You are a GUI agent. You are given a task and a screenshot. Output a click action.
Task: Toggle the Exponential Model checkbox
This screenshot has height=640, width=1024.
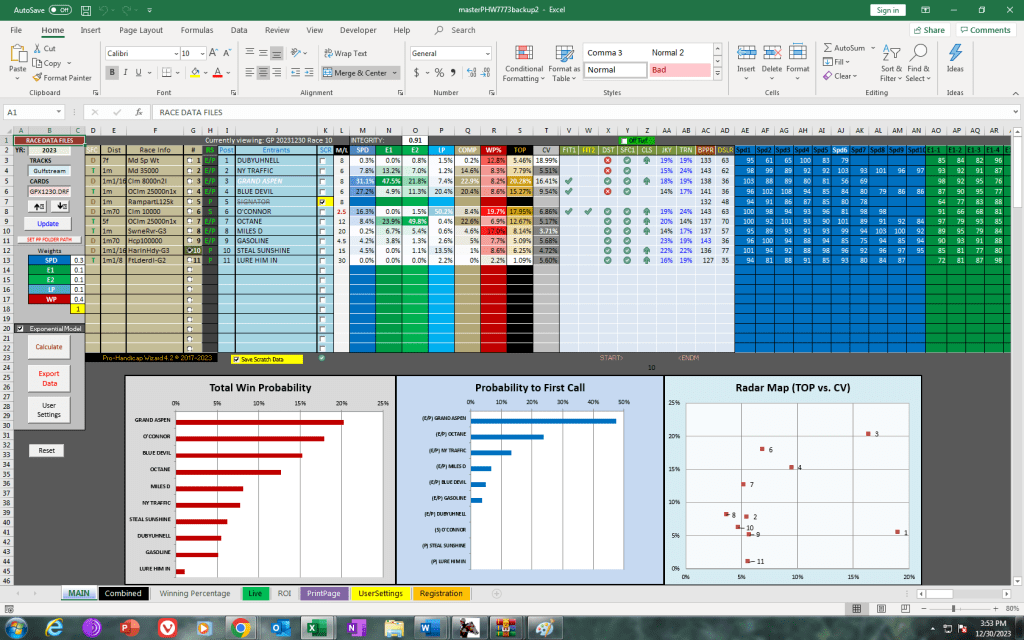pyautogui.click(x=19, y=328)
